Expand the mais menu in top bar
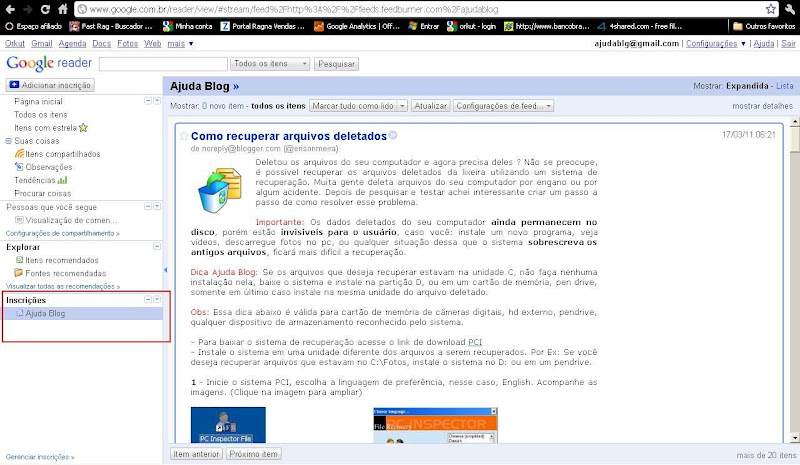 [x=180, y=44]
